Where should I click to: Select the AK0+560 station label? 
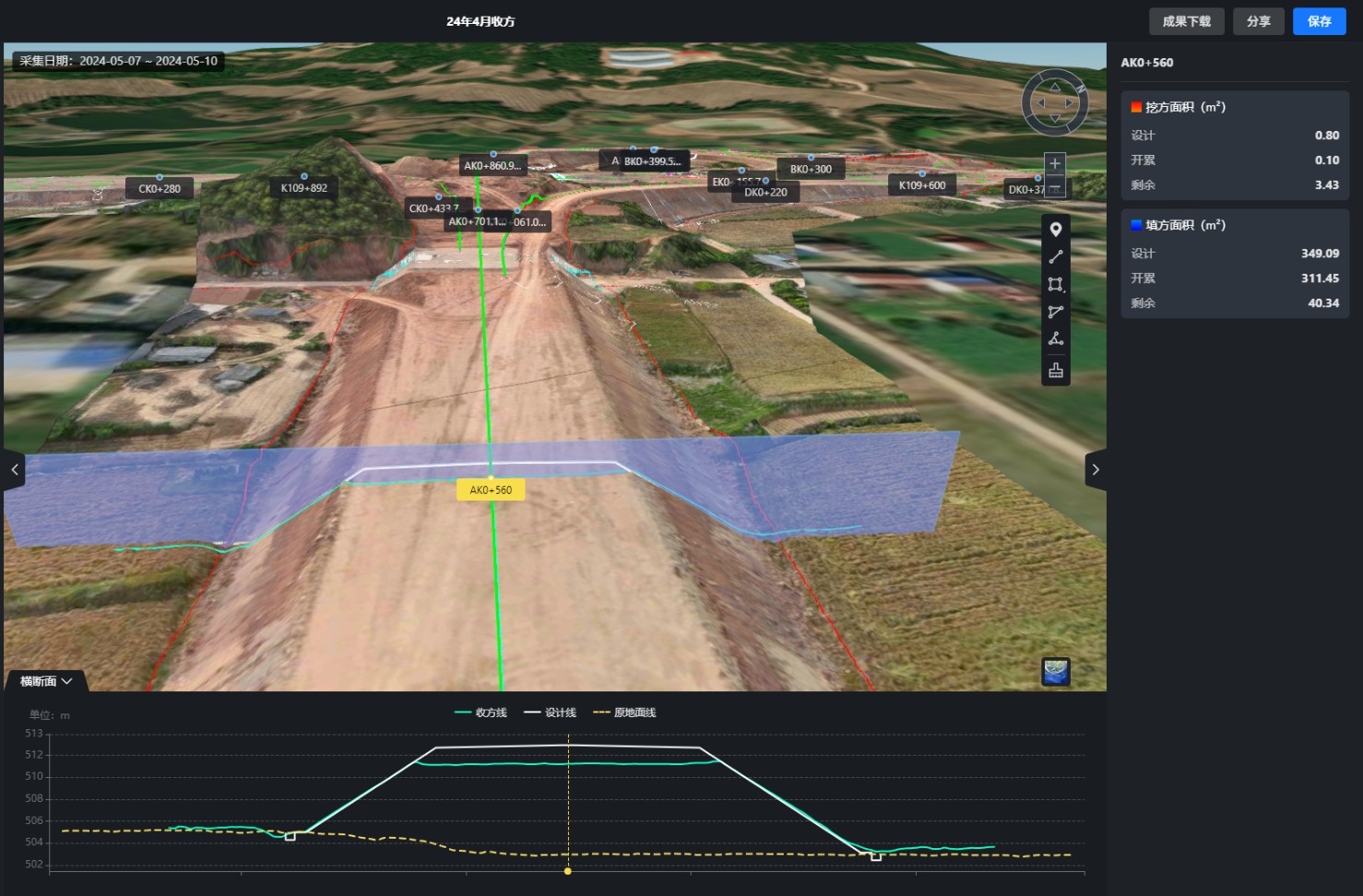click(491, 489)
